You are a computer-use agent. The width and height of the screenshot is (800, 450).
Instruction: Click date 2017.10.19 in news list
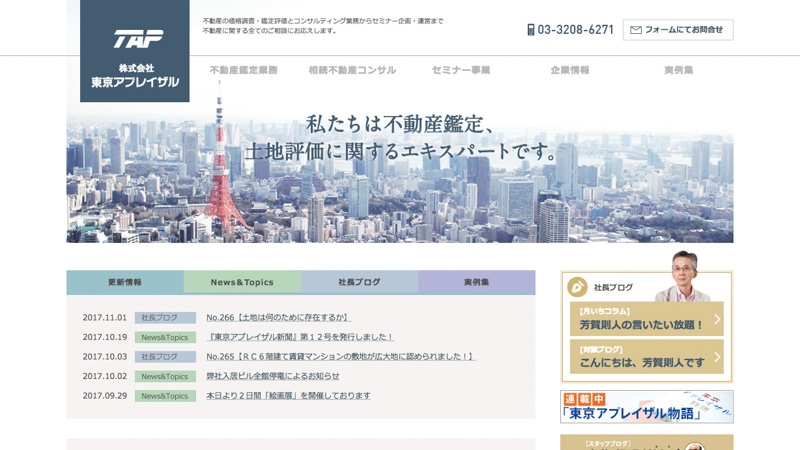[105, 337]
